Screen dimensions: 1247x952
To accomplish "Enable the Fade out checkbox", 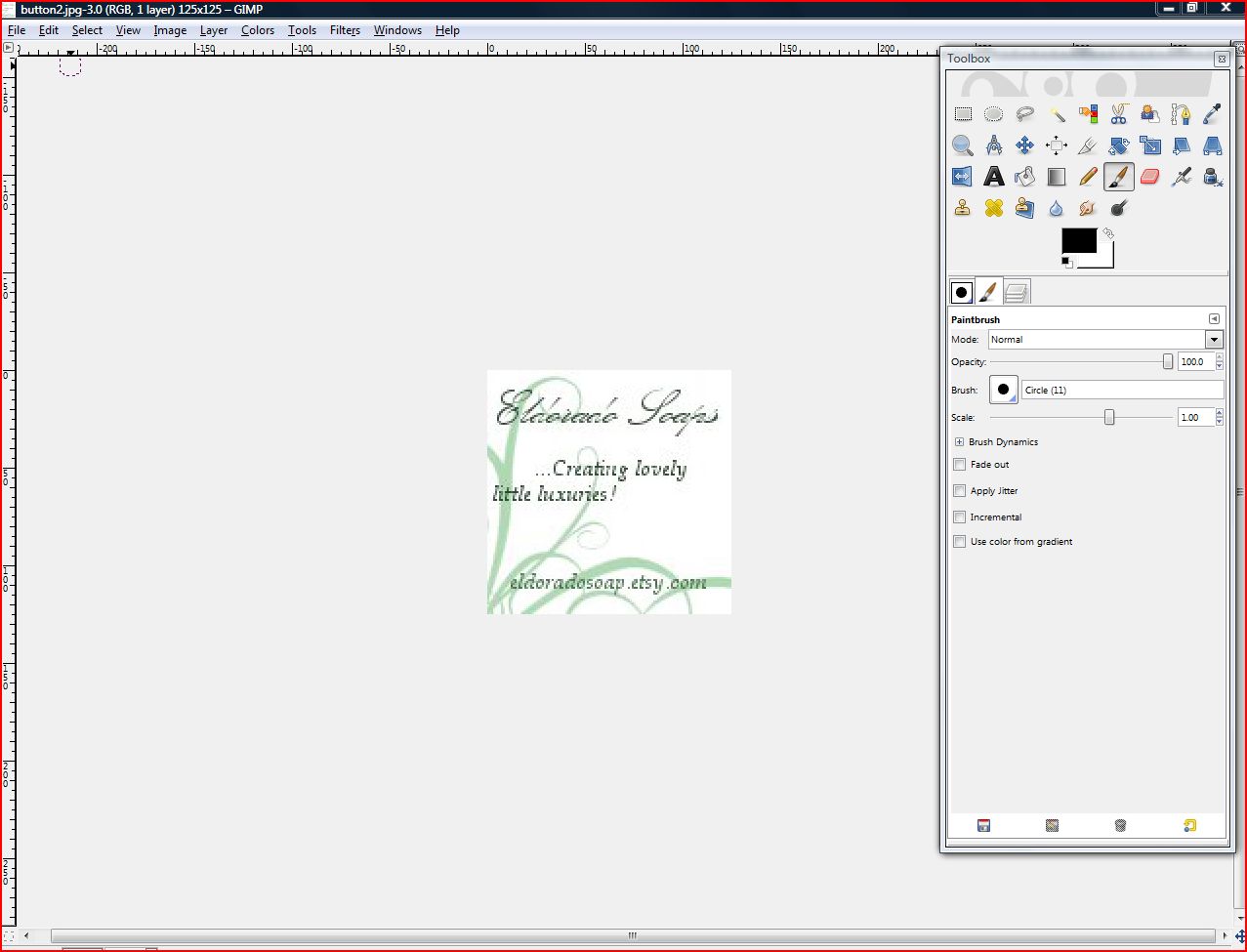I will tap(959, 465).
